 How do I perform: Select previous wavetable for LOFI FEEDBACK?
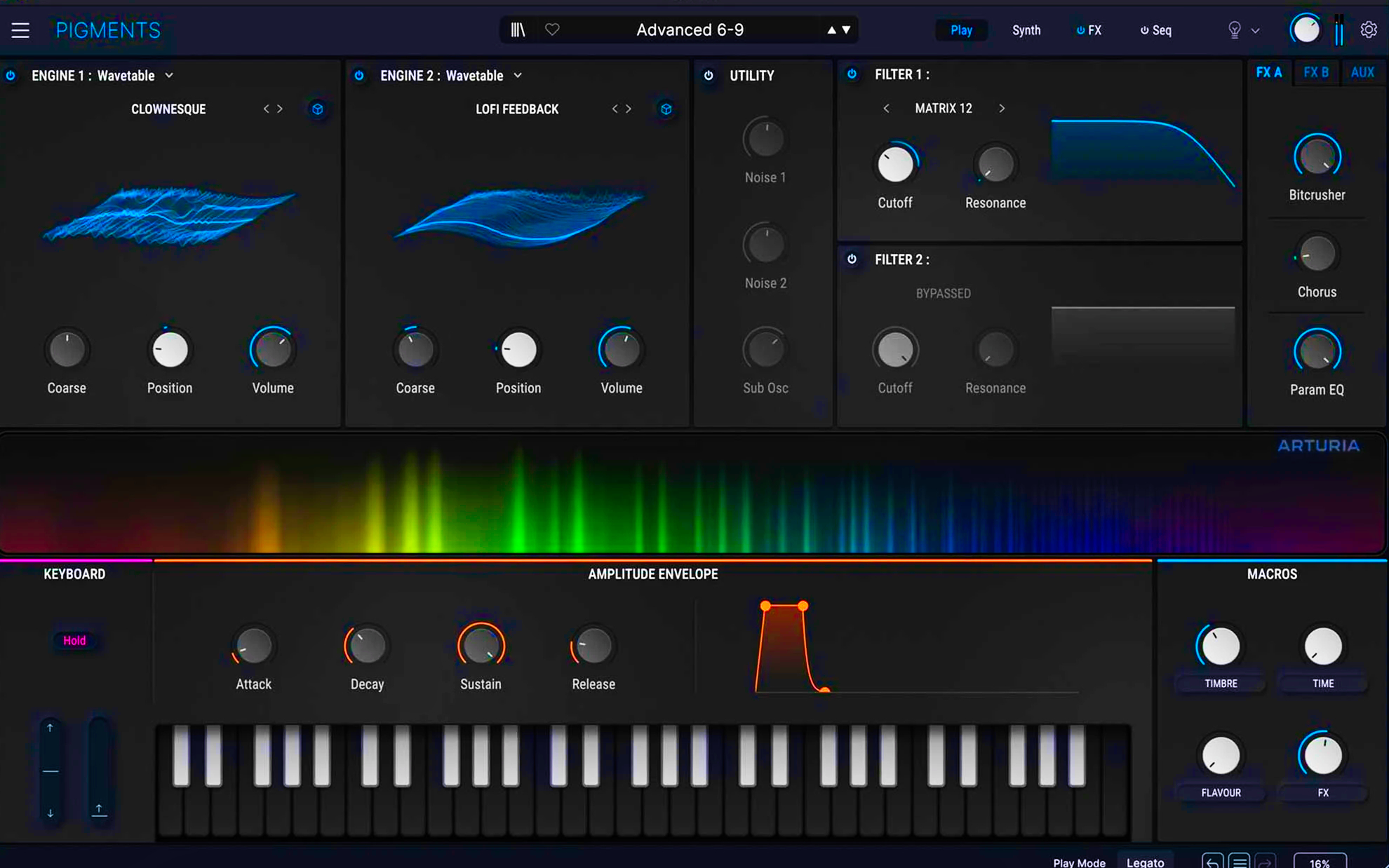point(615,109)
